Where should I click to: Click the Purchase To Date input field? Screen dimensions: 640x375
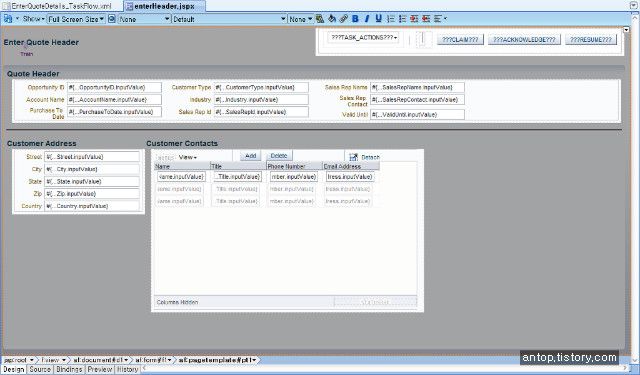[114, 112]
